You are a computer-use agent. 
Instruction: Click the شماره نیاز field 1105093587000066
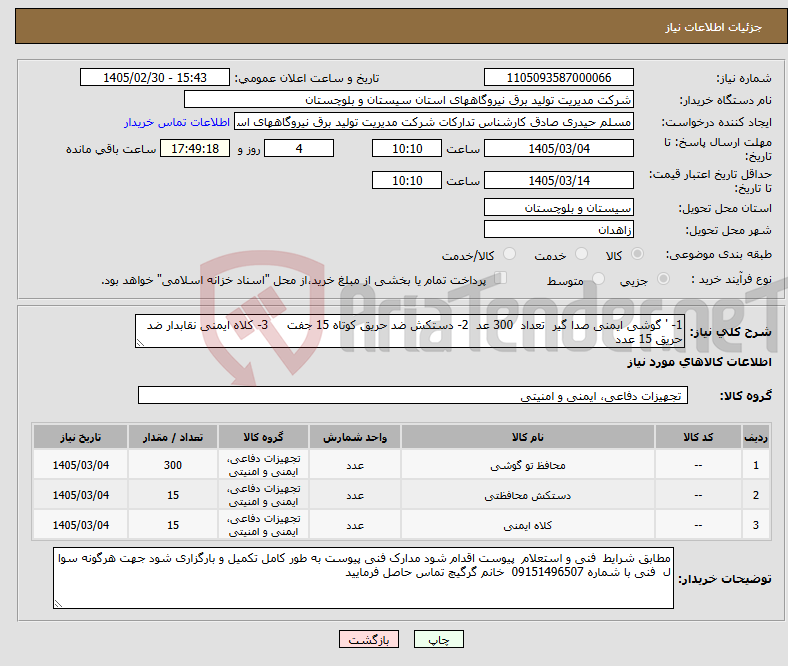pyautogui.click(x=559, y=77)
